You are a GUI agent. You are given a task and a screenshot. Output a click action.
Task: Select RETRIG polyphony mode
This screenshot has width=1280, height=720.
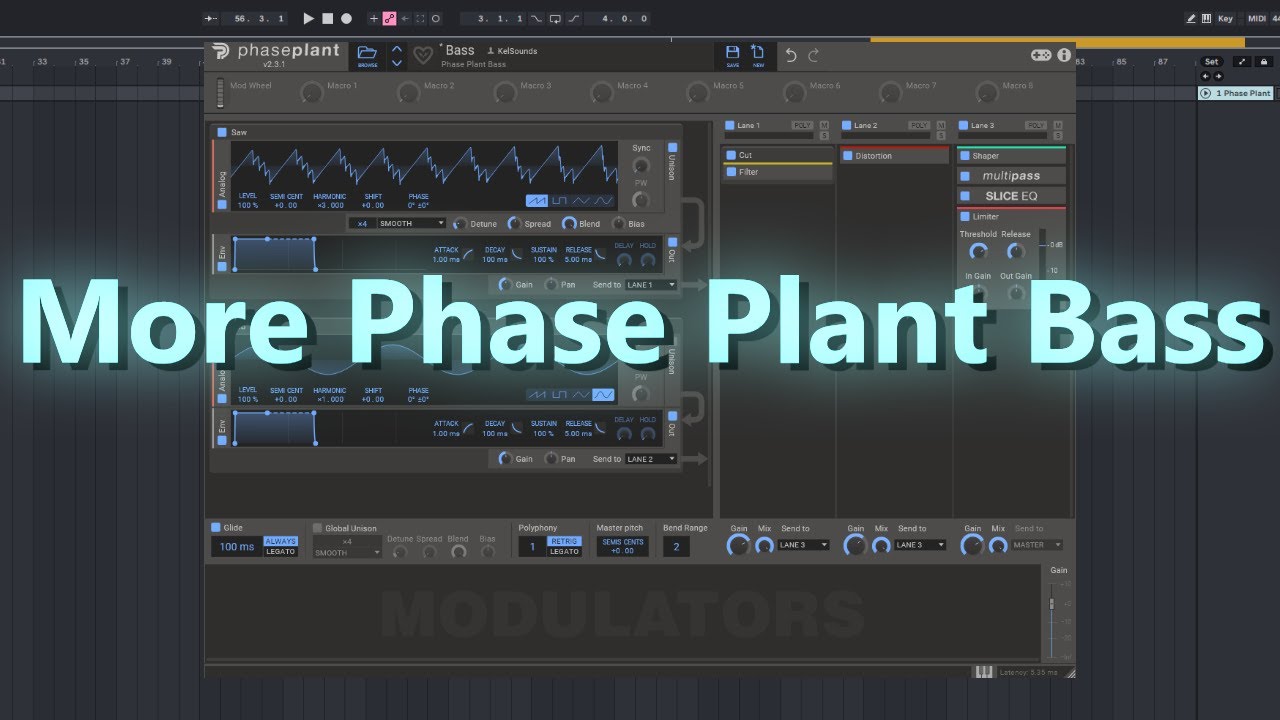coord(564,541)
